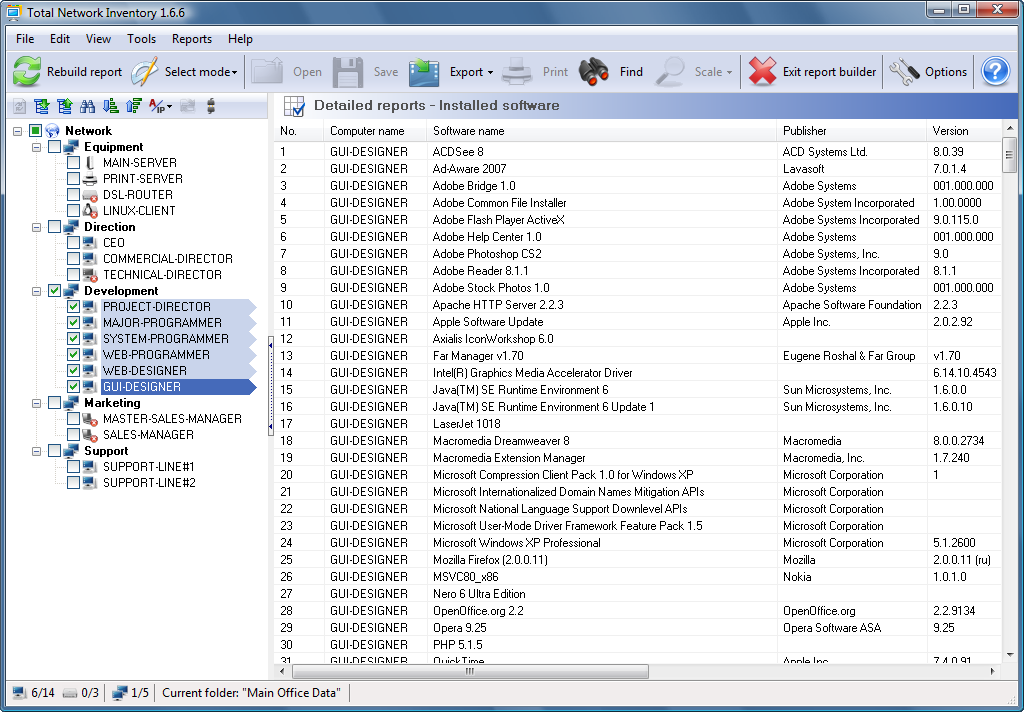
Task: Open the Tools menu
Action: pyautogui.click(x=141, y=39)
